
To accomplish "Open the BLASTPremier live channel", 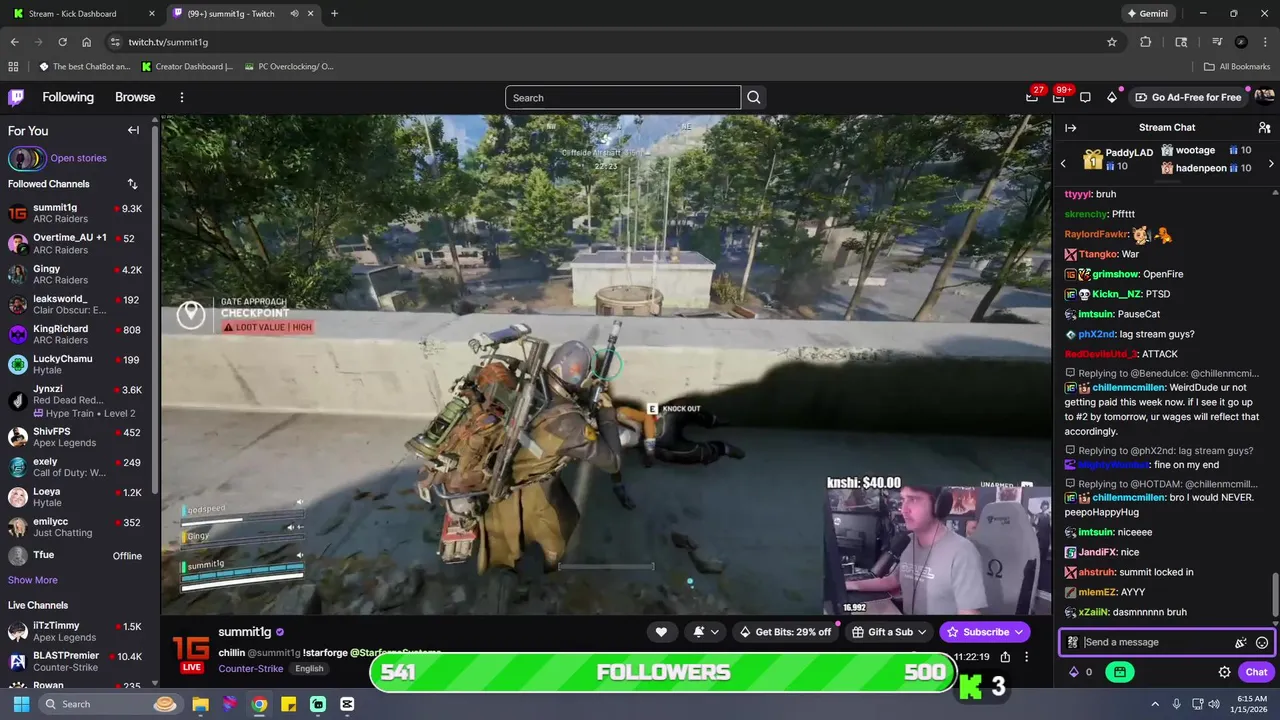I will [x=76, y=661].
